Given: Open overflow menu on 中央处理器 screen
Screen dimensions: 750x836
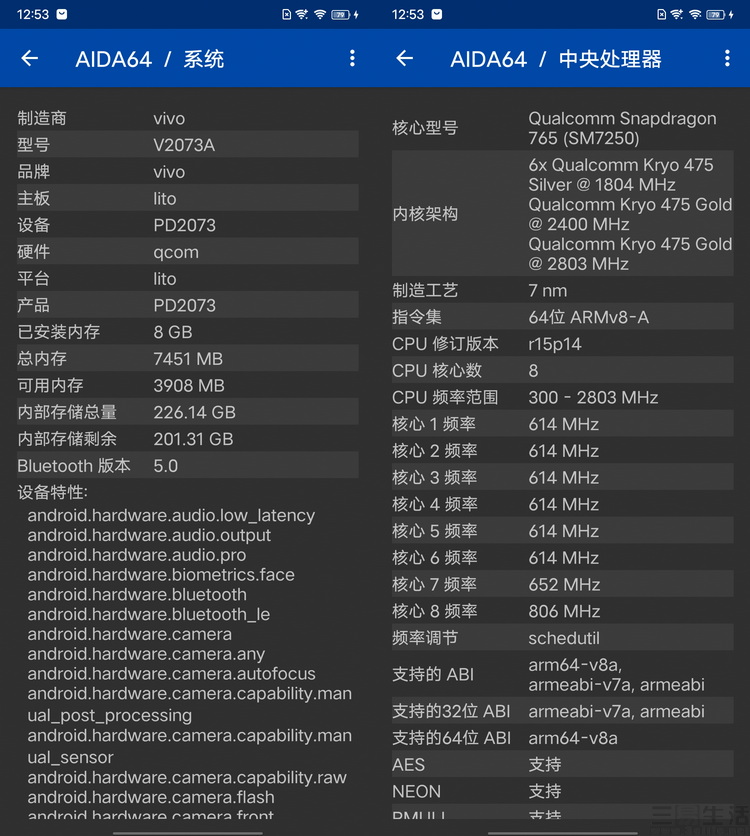Looking at the screenshot, I should coord(727,58).
